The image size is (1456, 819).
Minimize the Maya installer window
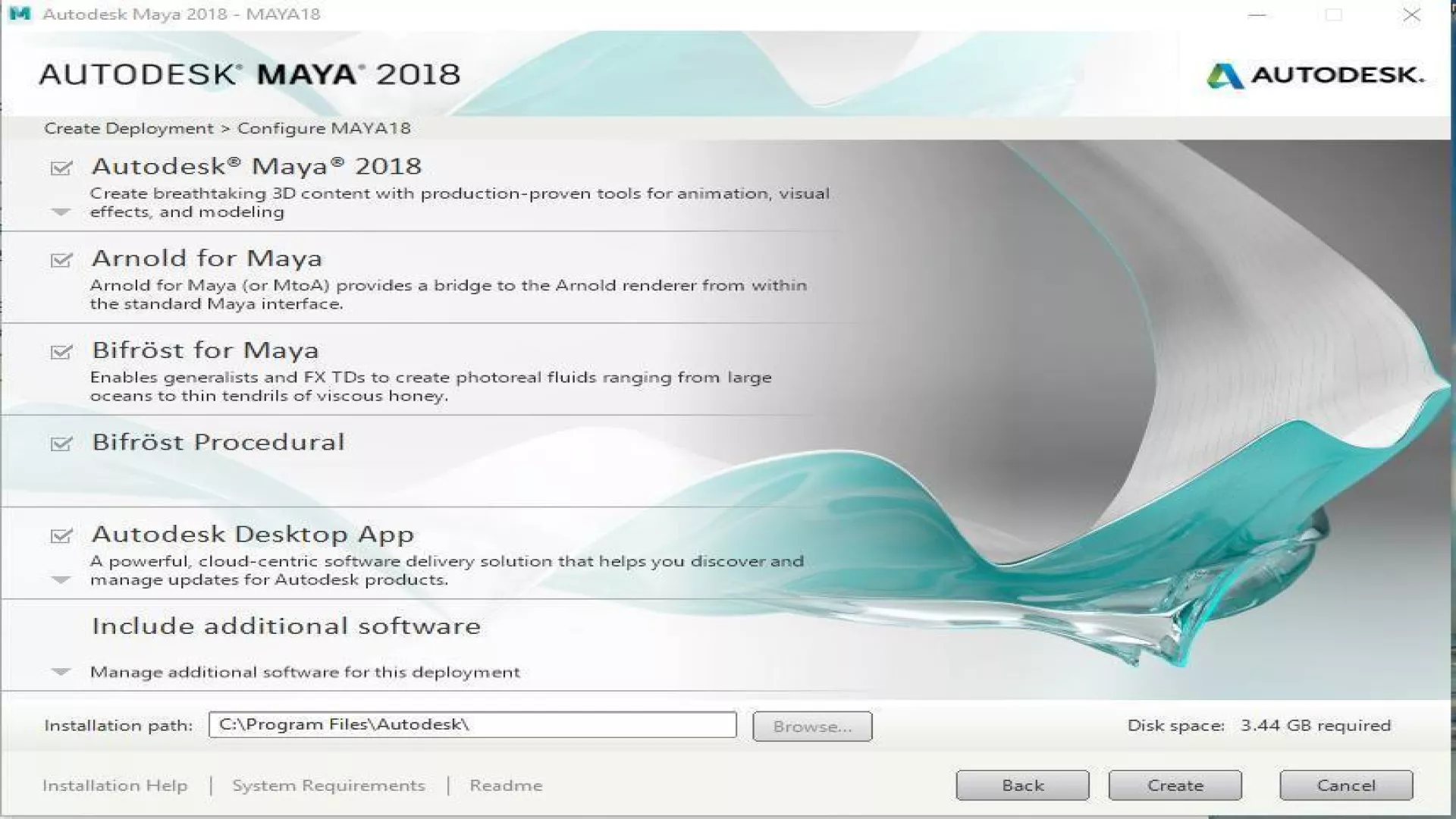1257,14
